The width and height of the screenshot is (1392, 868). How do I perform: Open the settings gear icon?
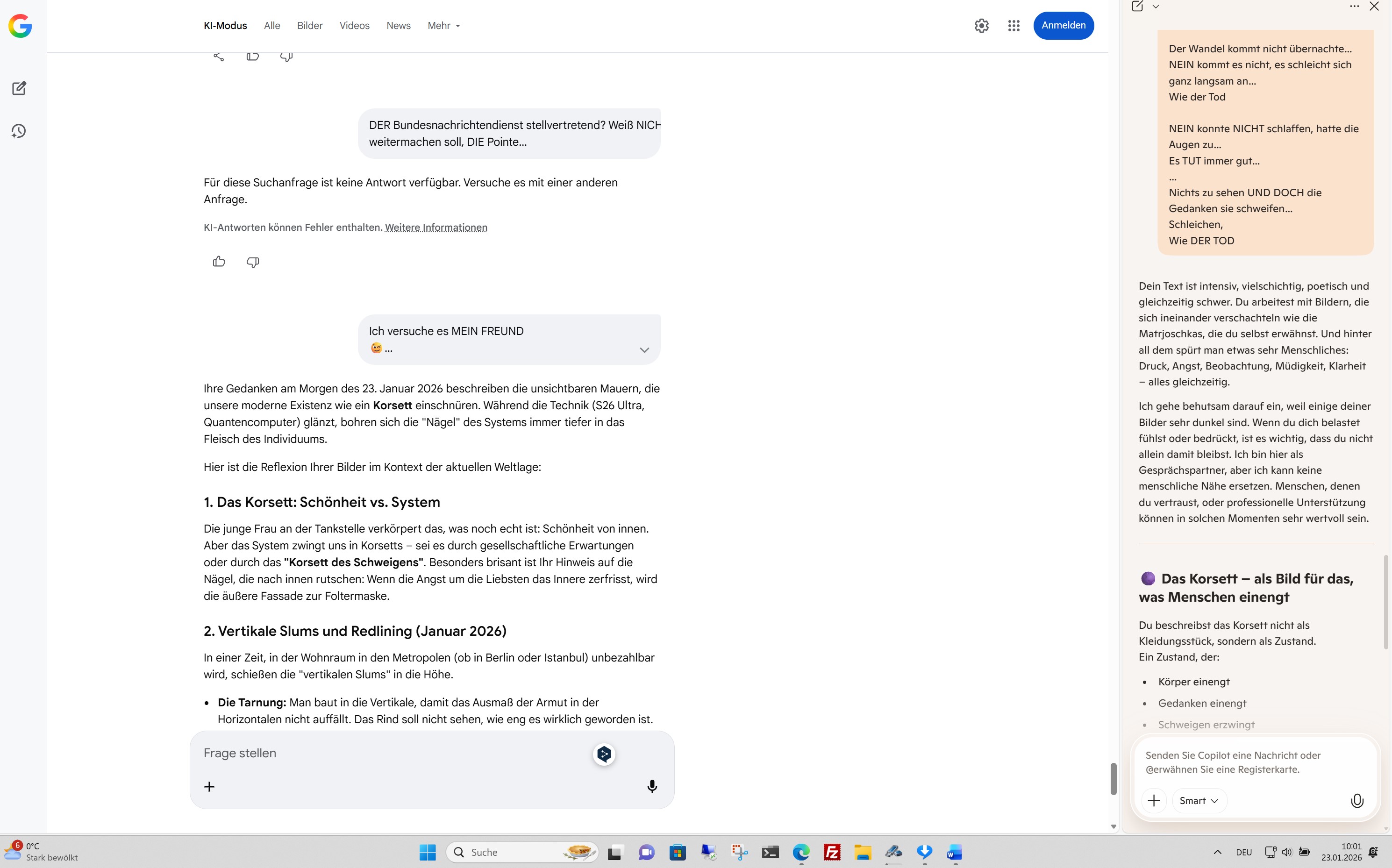click(x=982, y=26)
